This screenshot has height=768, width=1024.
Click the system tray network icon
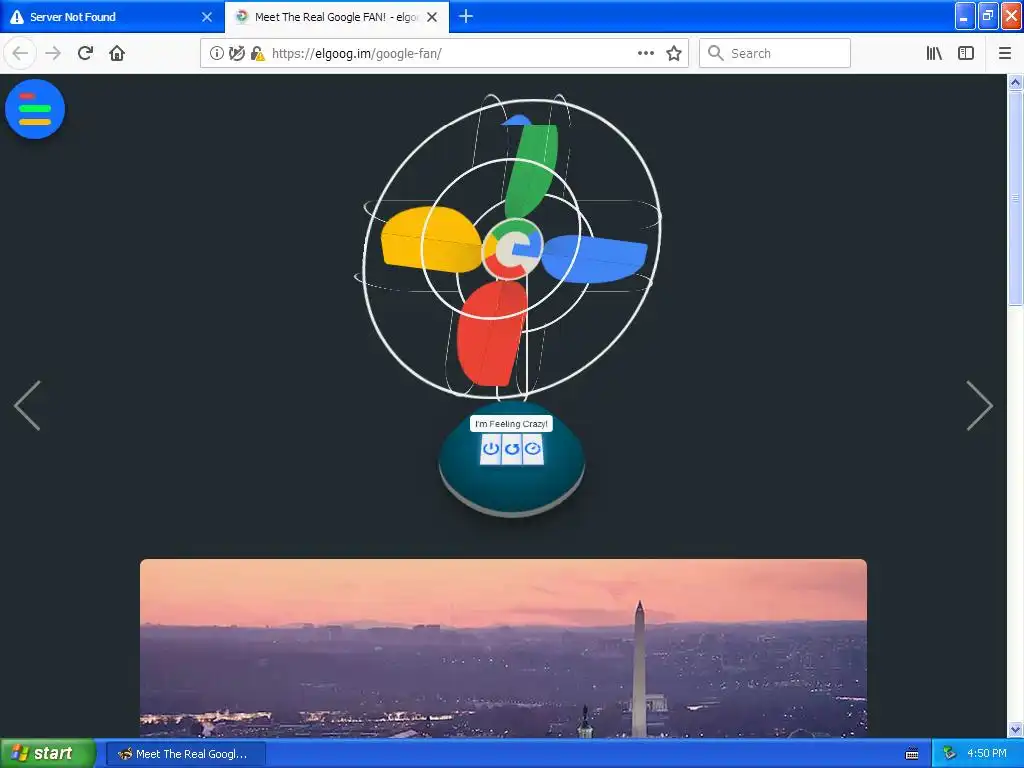click(x=949, y=754)
